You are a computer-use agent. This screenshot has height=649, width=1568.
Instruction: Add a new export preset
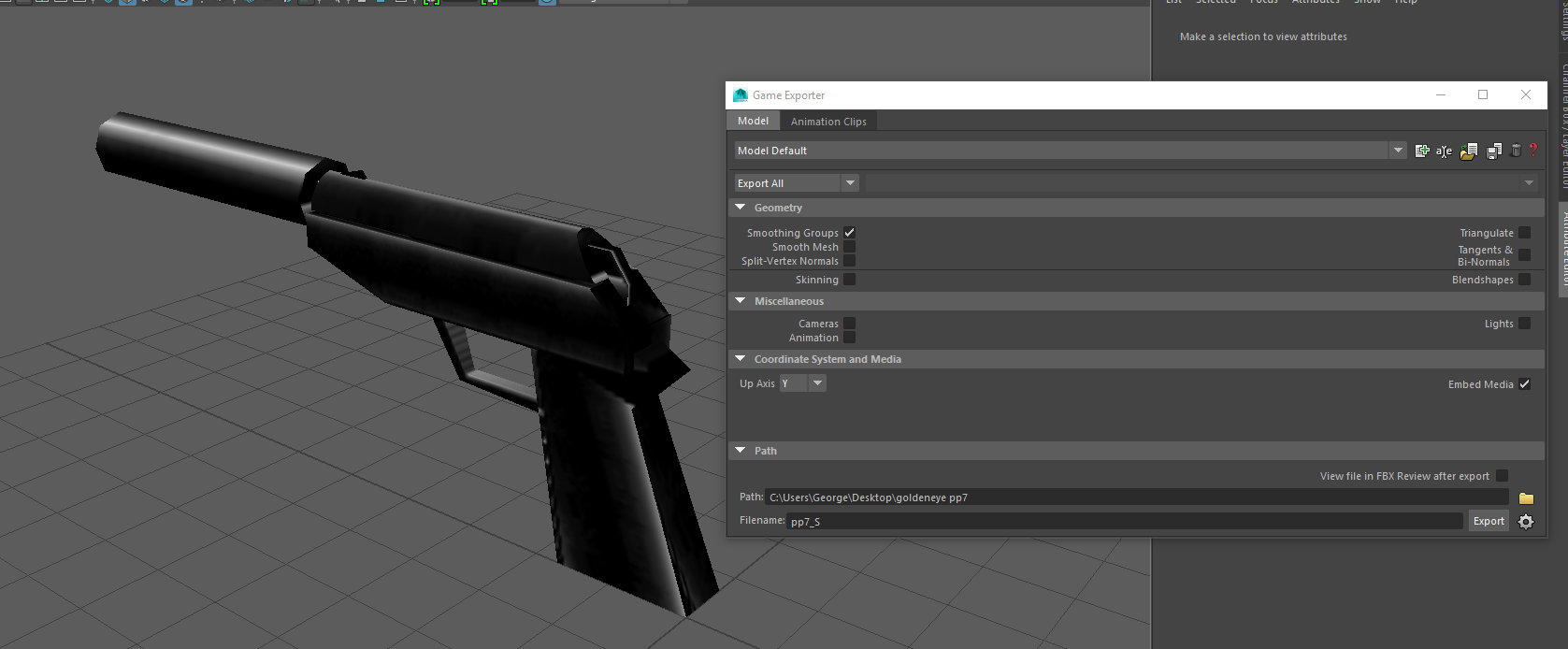1422,151
